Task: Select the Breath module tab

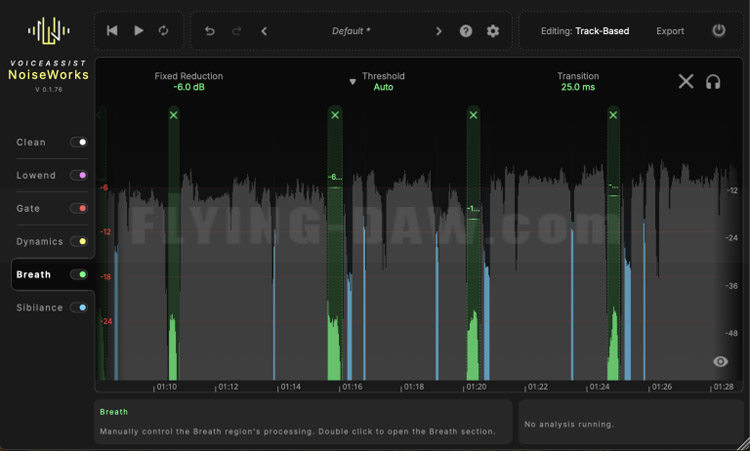Action: (34, 274)
